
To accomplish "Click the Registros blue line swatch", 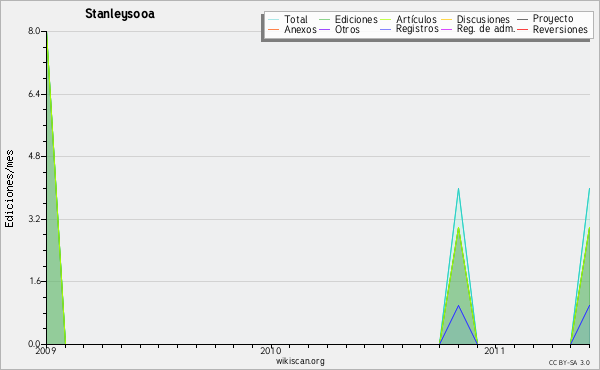I will point(385,29).
